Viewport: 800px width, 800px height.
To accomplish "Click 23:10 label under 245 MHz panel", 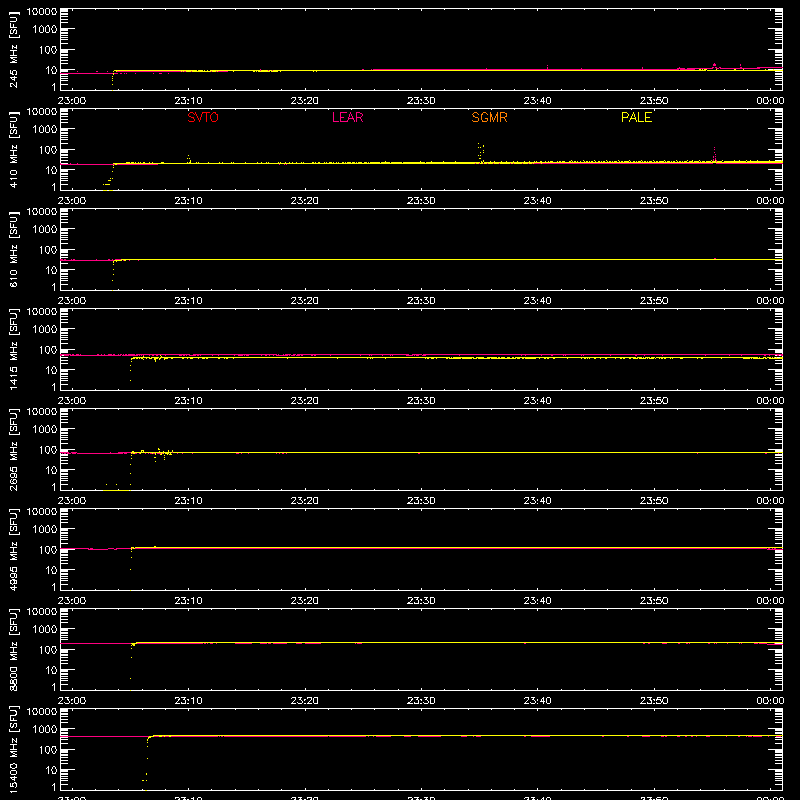I will (x=188, y=101).
